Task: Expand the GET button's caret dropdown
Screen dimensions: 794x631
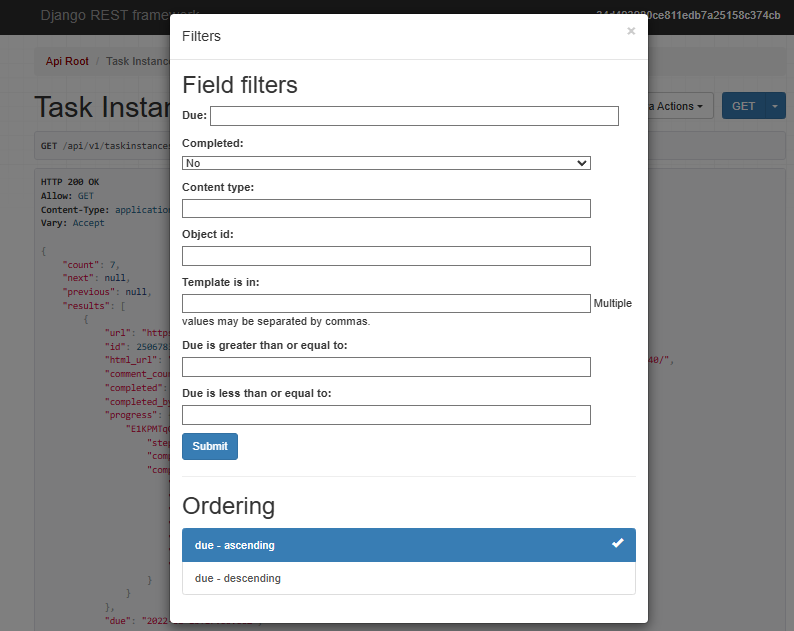Action: pos(775,106)
